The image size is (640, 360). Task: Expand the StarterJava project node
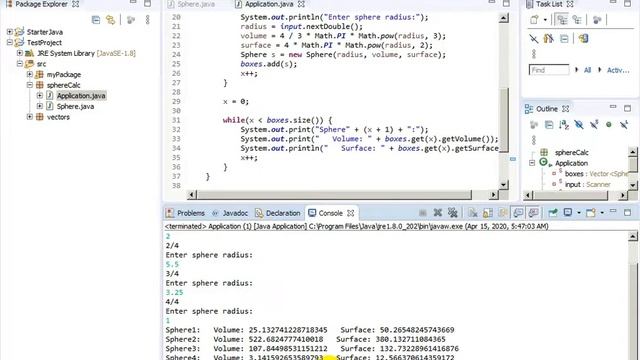click(10, 31)
